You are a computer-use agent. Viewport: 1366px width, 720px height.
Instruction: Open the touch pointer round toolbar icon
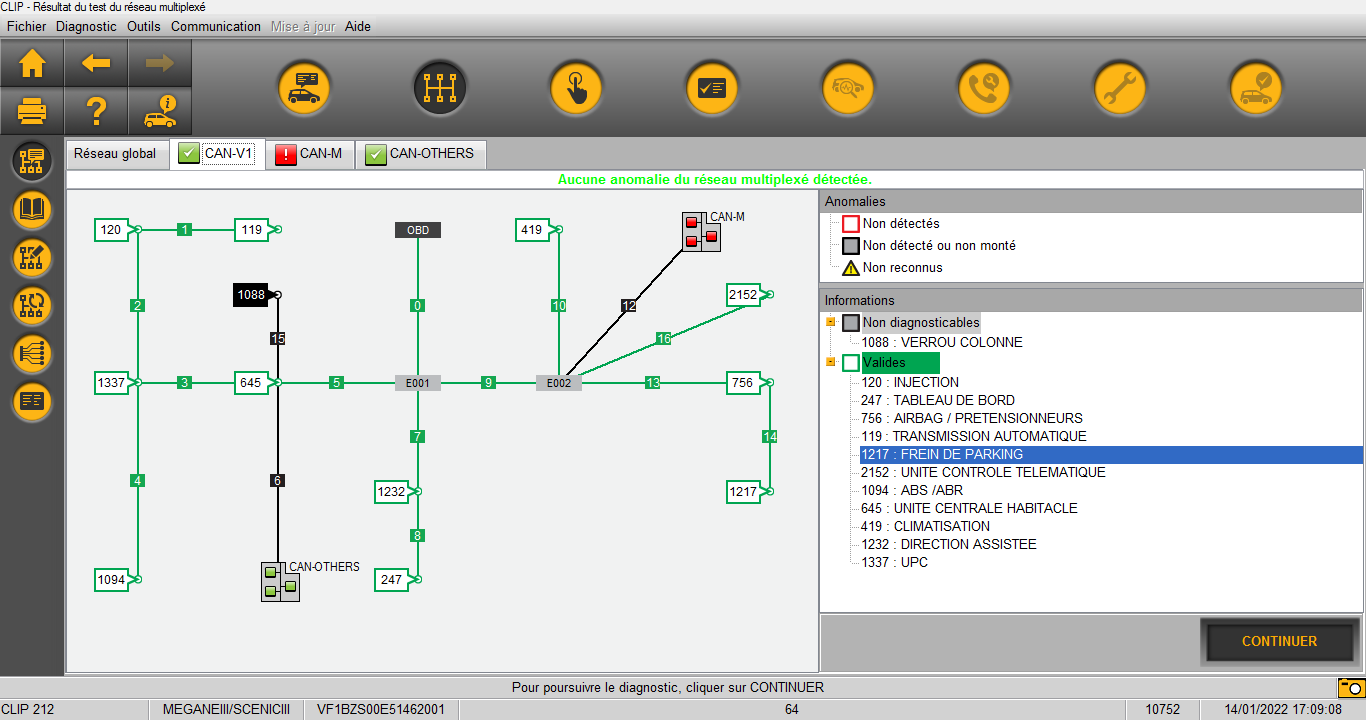pos(576,88)
